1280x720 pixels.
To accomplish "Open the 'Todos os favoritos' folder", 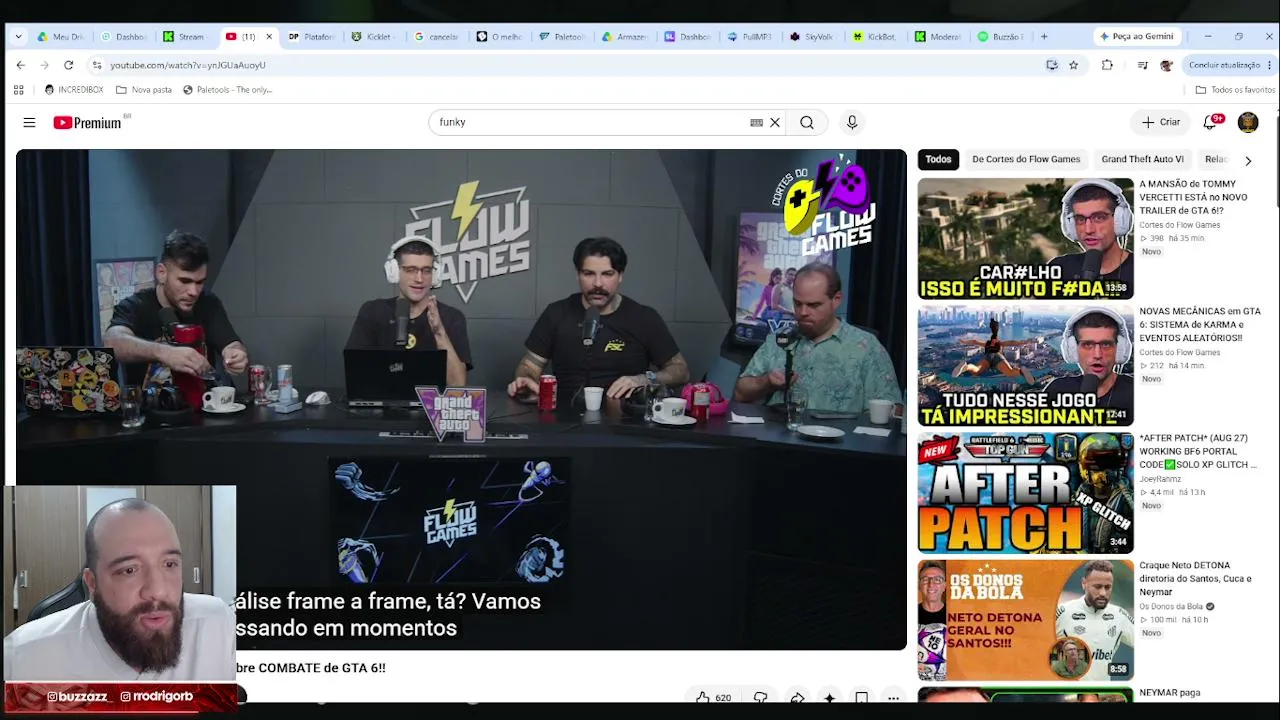I will (x=1235, y=90).
